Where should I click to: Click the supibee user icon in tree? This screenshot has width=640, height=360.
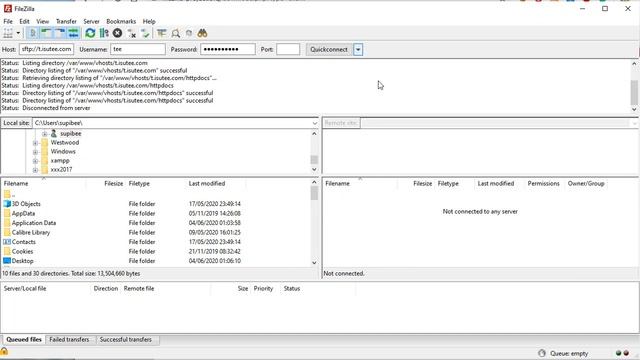53,133
